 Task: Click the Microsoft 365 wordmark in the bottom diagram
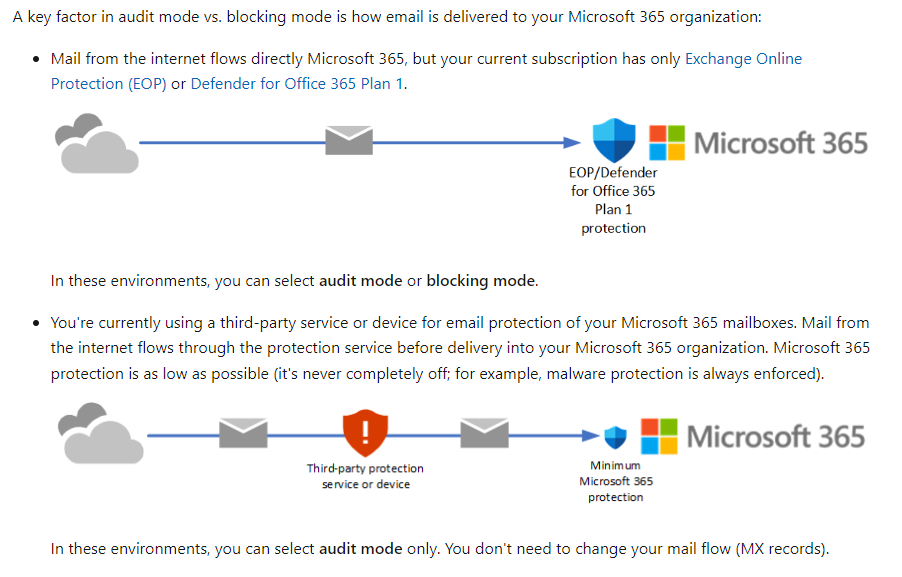point(775,436)
